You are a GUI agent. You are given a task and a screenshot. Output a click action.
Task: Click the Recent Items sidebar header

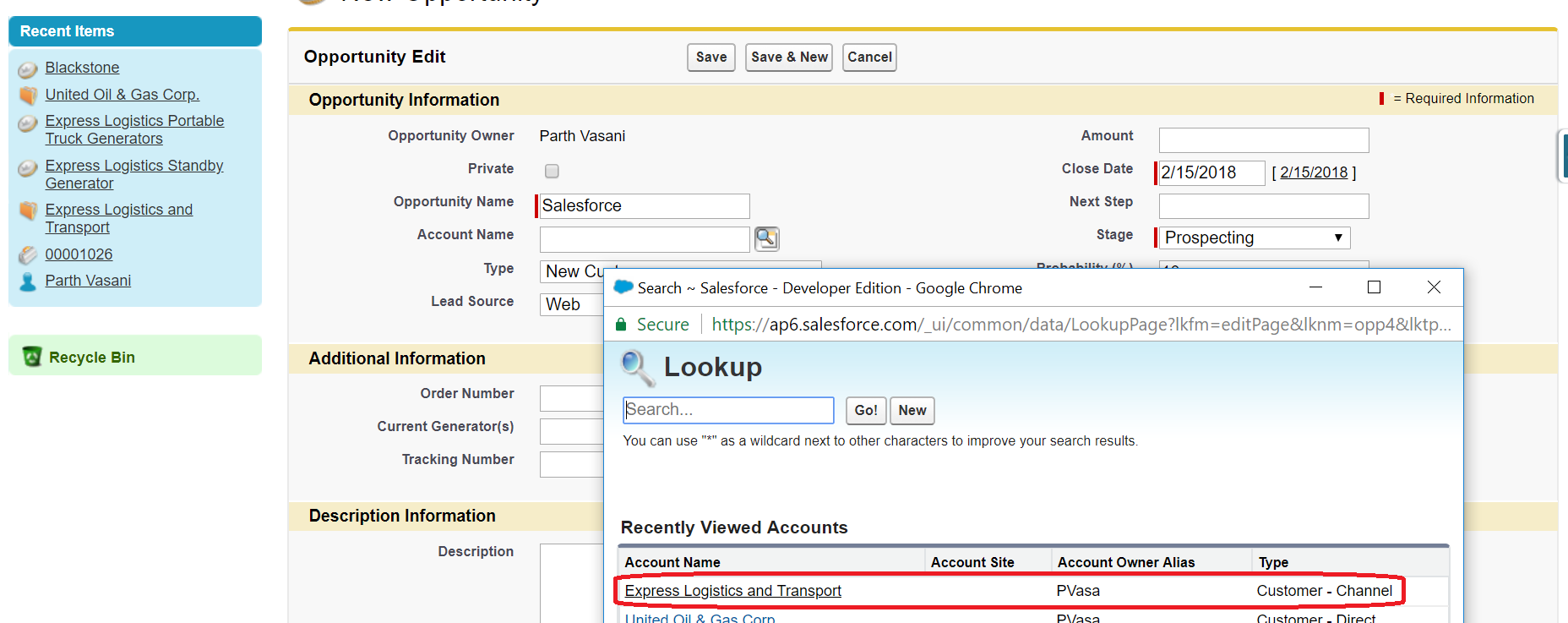point(135,31)
